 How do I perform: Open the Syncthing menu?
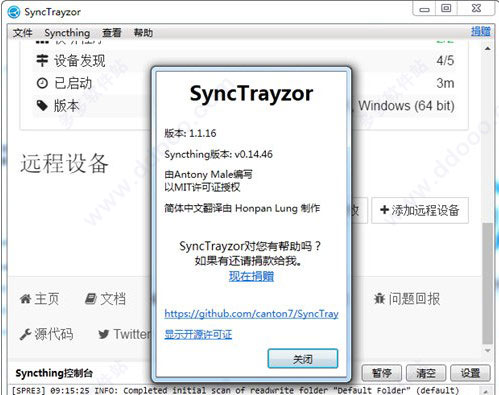[x=67, y=33]
